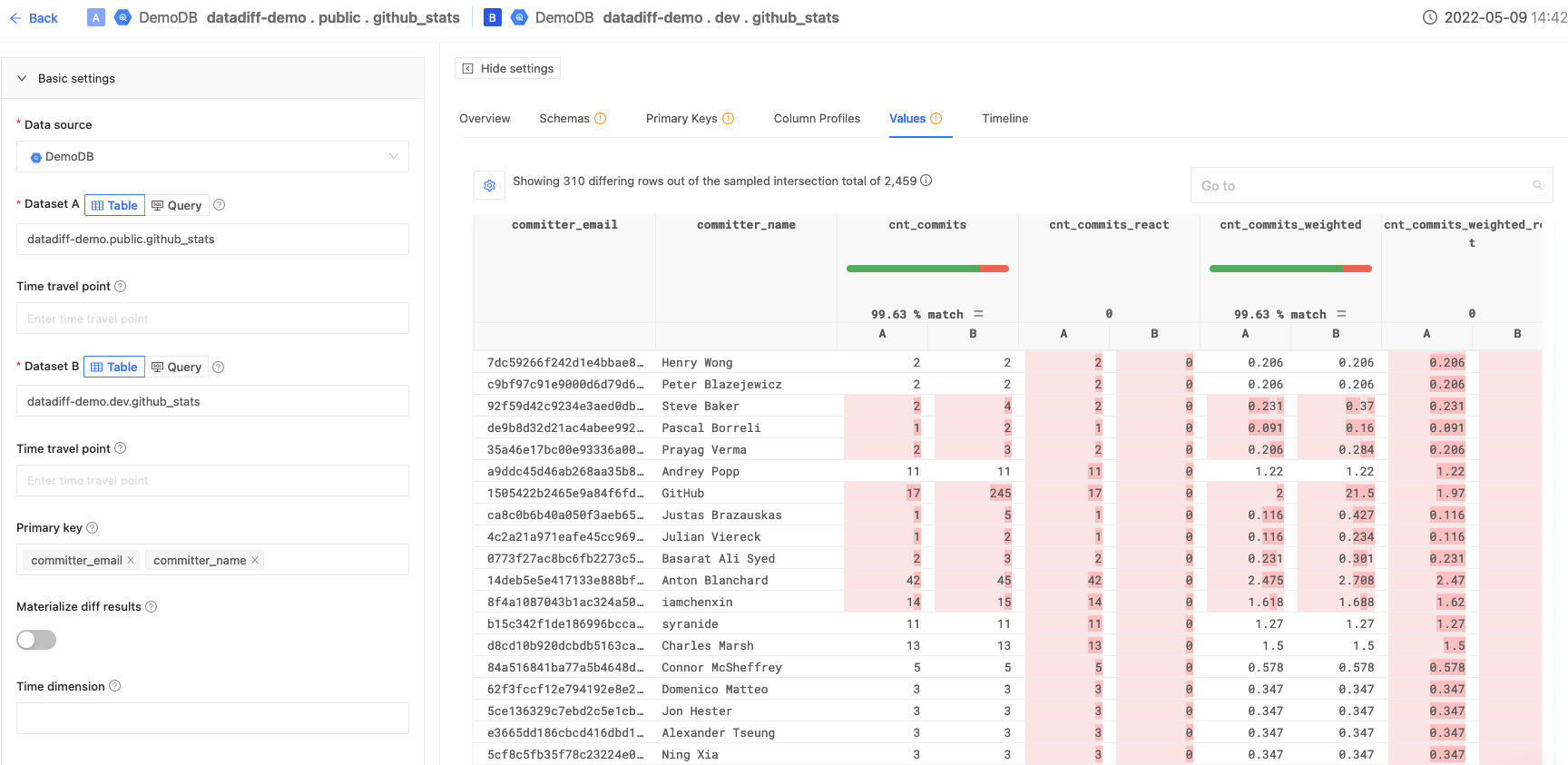The height and width of the screenshot is (765, 1568).
Task: Show help for Time dimension
Action: click(115, 687)
